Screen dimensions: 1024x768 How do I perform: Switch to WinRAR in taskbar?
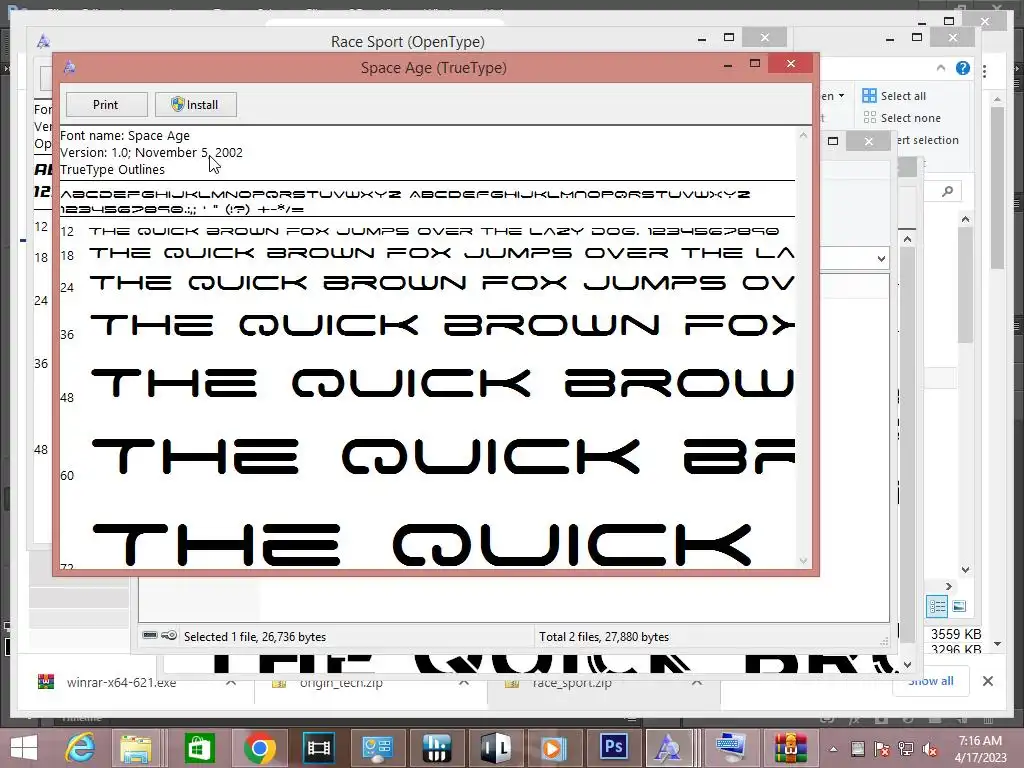pyautogui.click(x=791, y=748)
